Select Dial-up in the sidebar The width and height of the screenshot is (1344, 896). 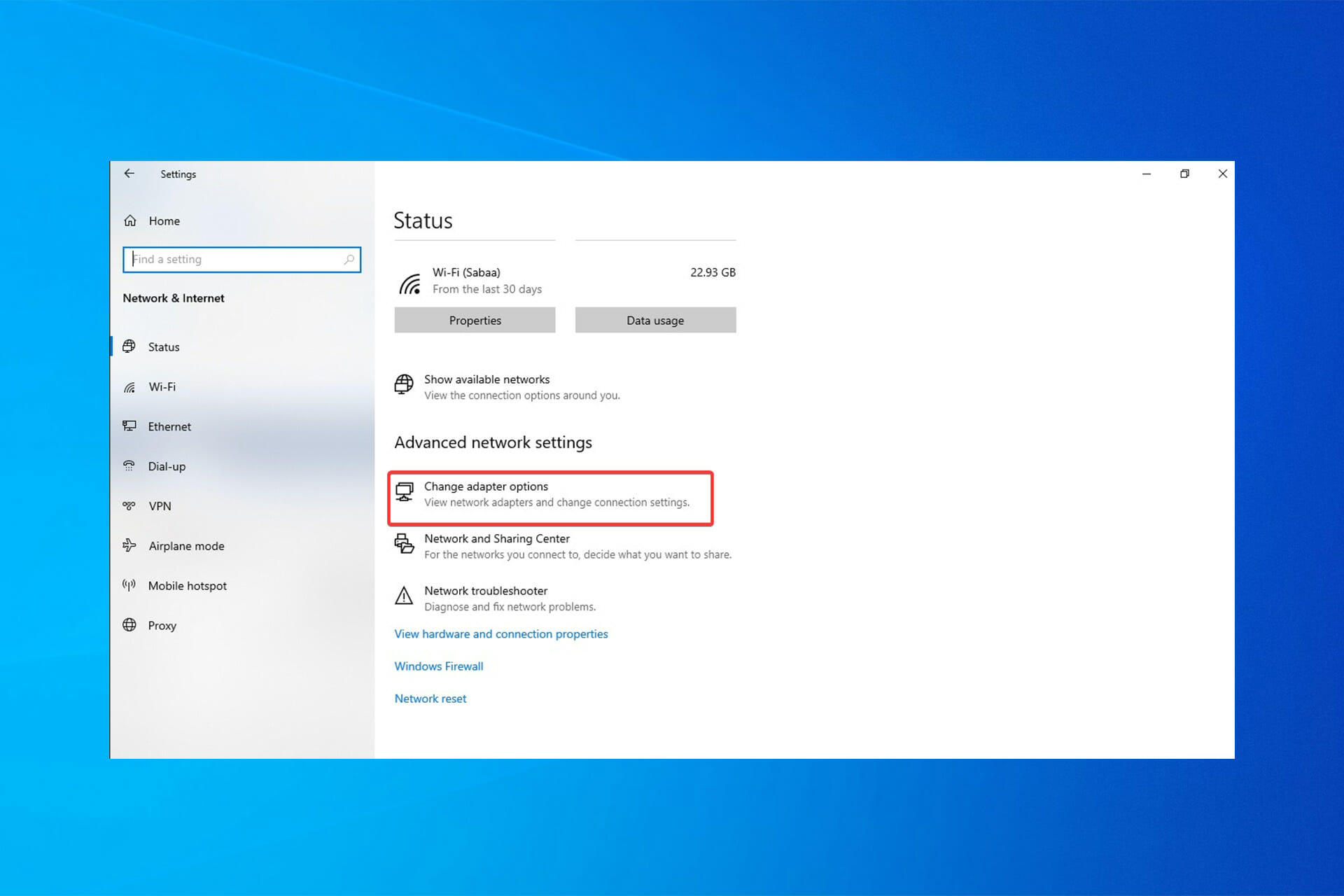point(167,466)
